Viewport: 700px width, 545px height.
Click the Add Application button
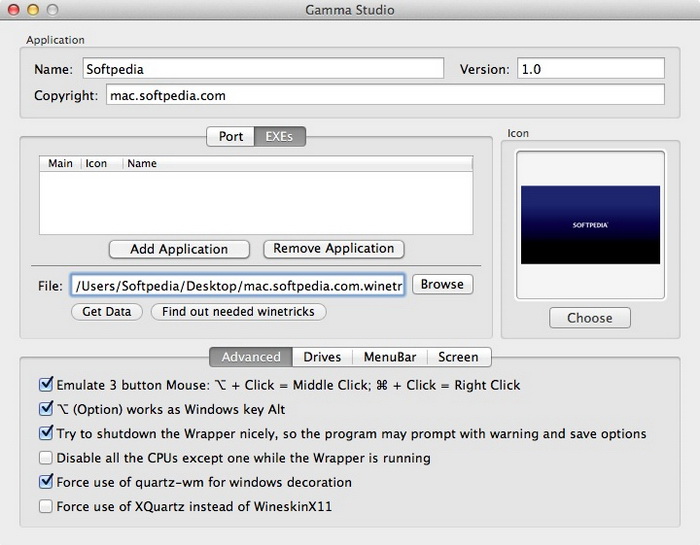[x=179, y=249]
